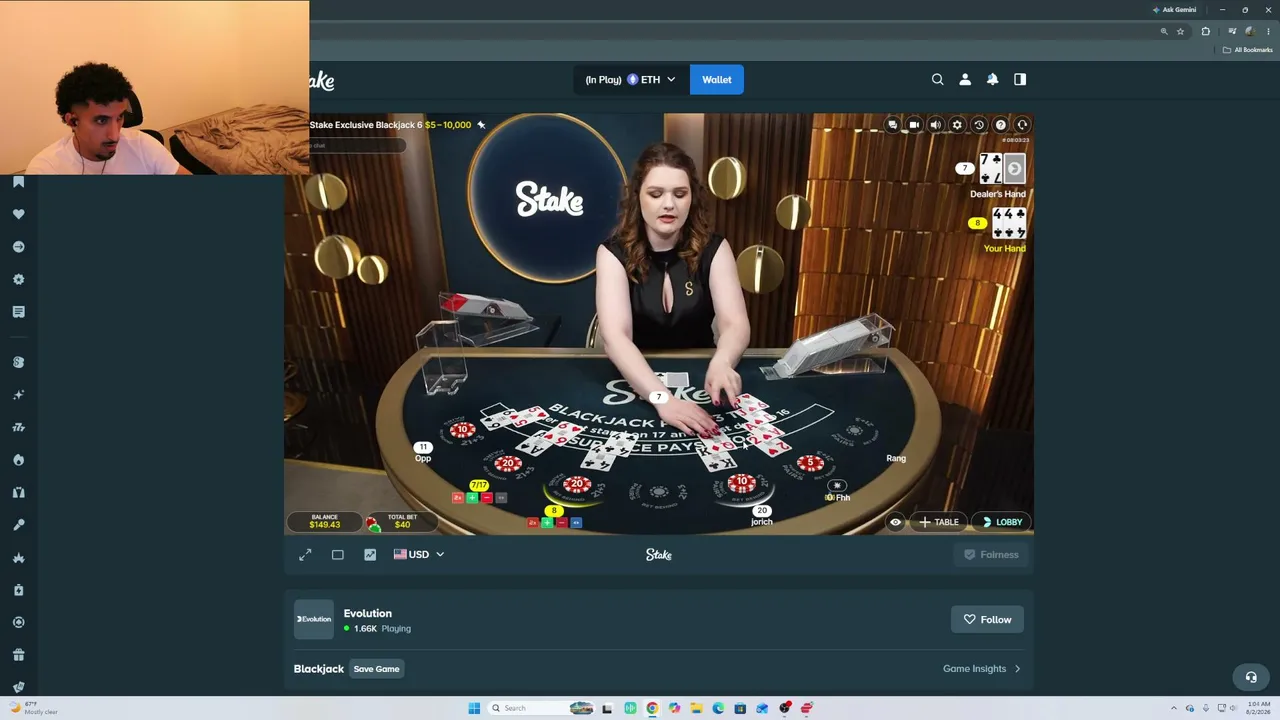Open the poker chip sidebar icon
Image resolution: width=1280 pixels, height=720 pixels.
[x=18, y=622]
